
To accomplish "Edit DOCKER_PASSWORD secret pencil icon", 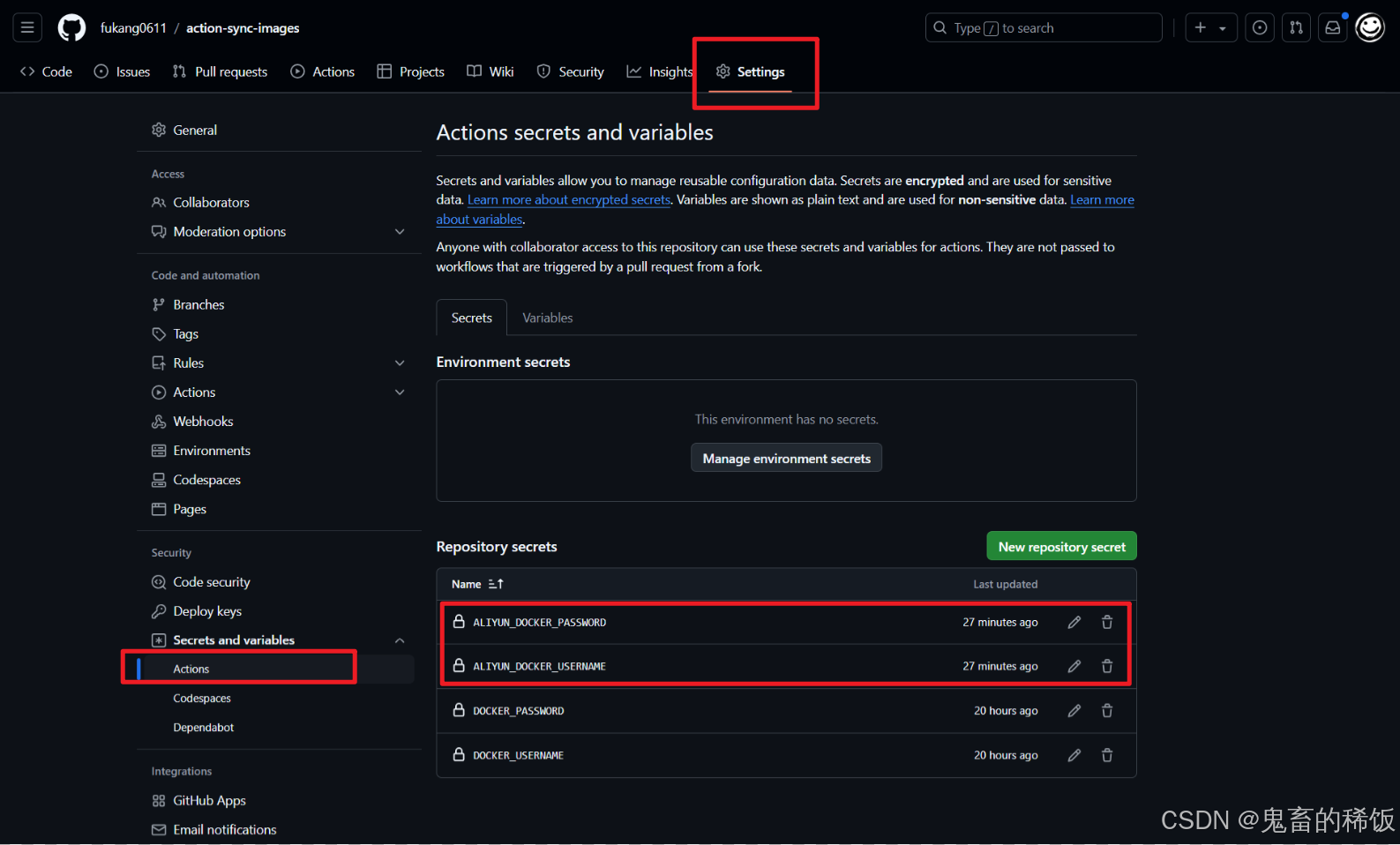I will (x=1074, y=710).
